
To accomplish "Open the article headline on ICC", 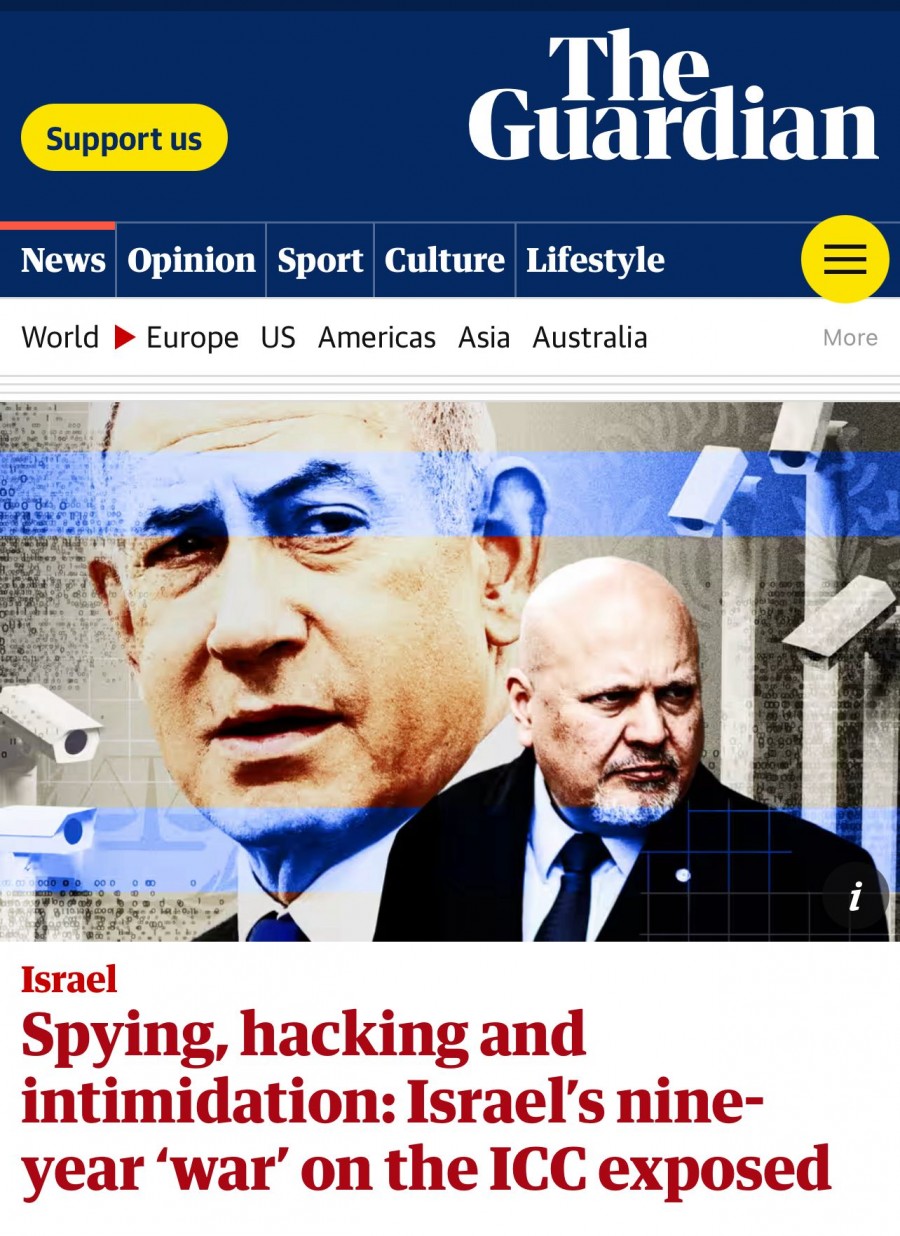I will pos(426,1102).
